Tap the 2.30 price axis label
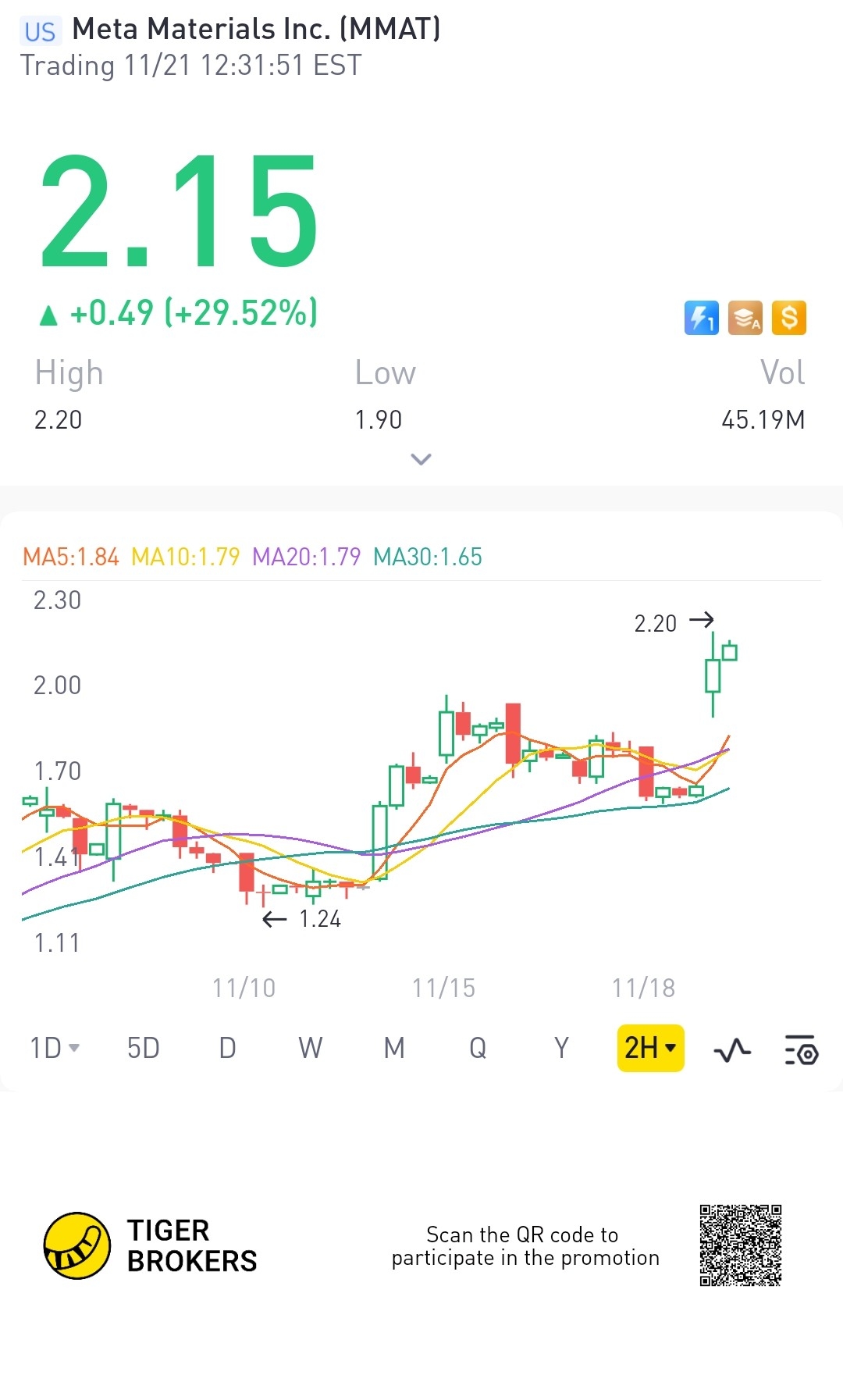This screenshot has height=1400, width=843. 57,600
